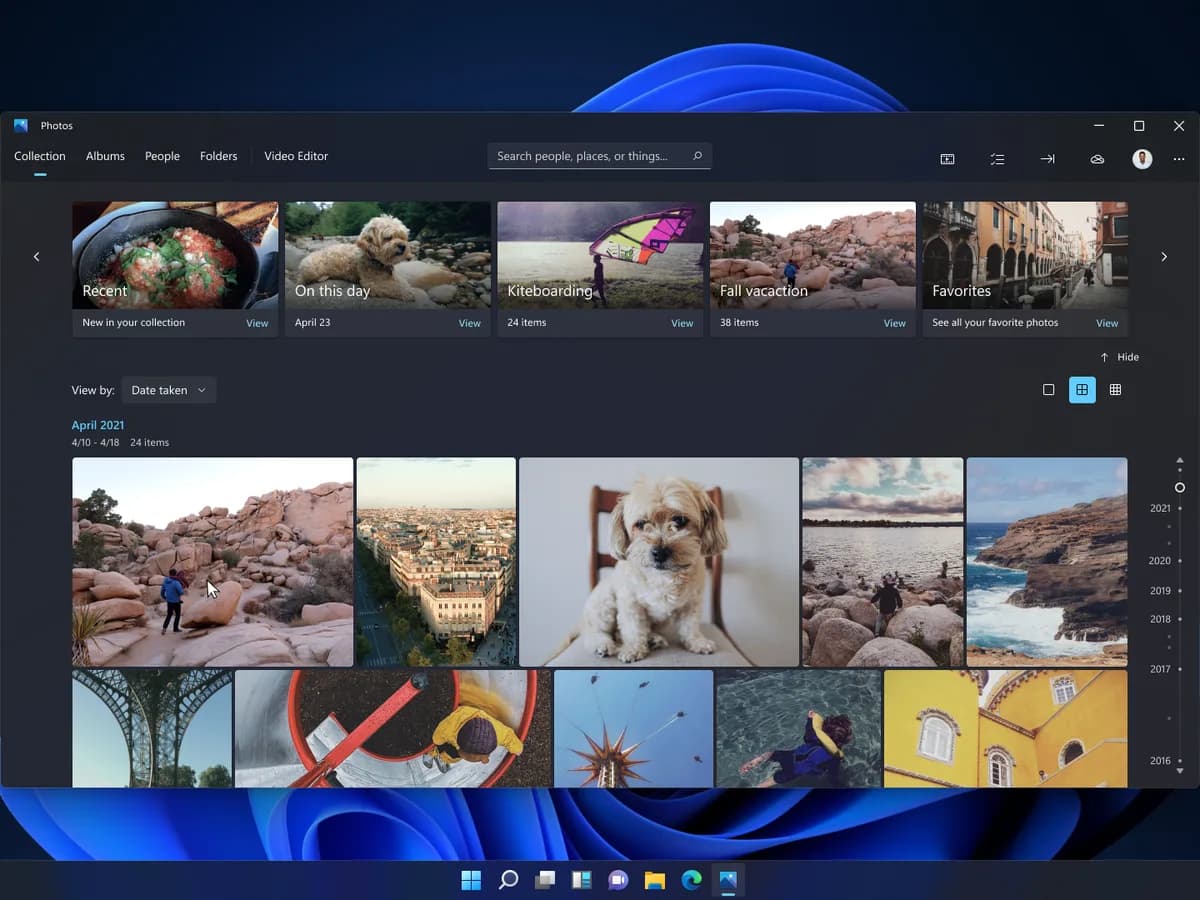Switch to the People tab
The image size is (1200, 900).
tap(162, 156)
